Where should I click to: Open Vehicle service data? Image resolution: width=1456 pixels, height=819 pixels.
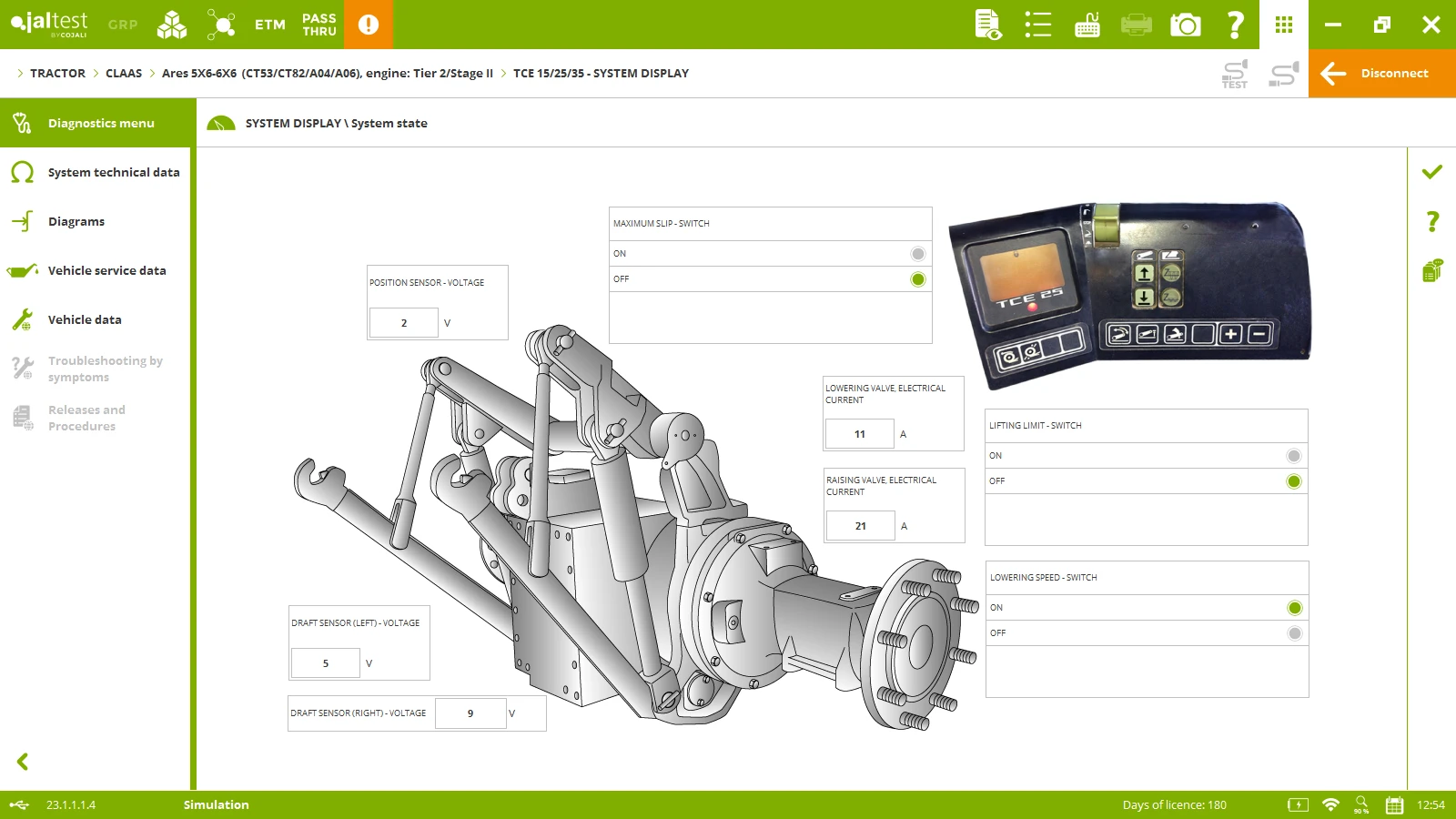coord(96,270)
